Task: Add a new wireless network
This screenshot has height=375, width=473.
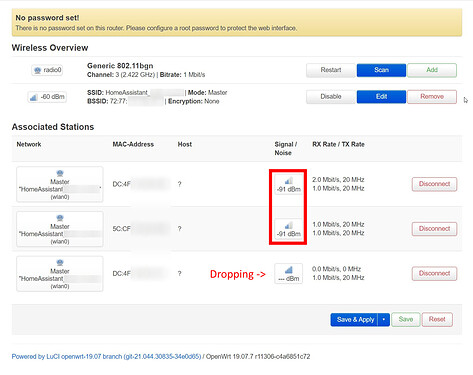Action: click(x=432, y=70)
